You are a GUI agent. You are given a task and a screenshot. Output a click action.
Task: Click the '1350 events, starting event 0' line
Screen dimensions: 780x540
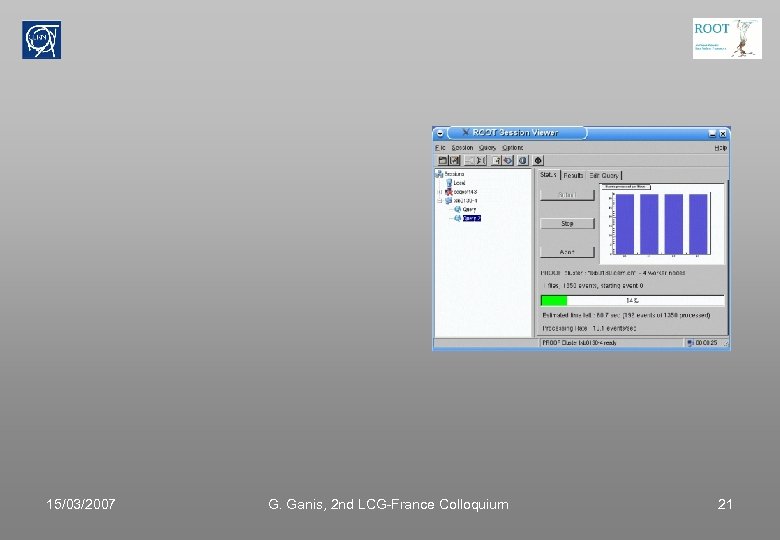(x=593, y=286)
